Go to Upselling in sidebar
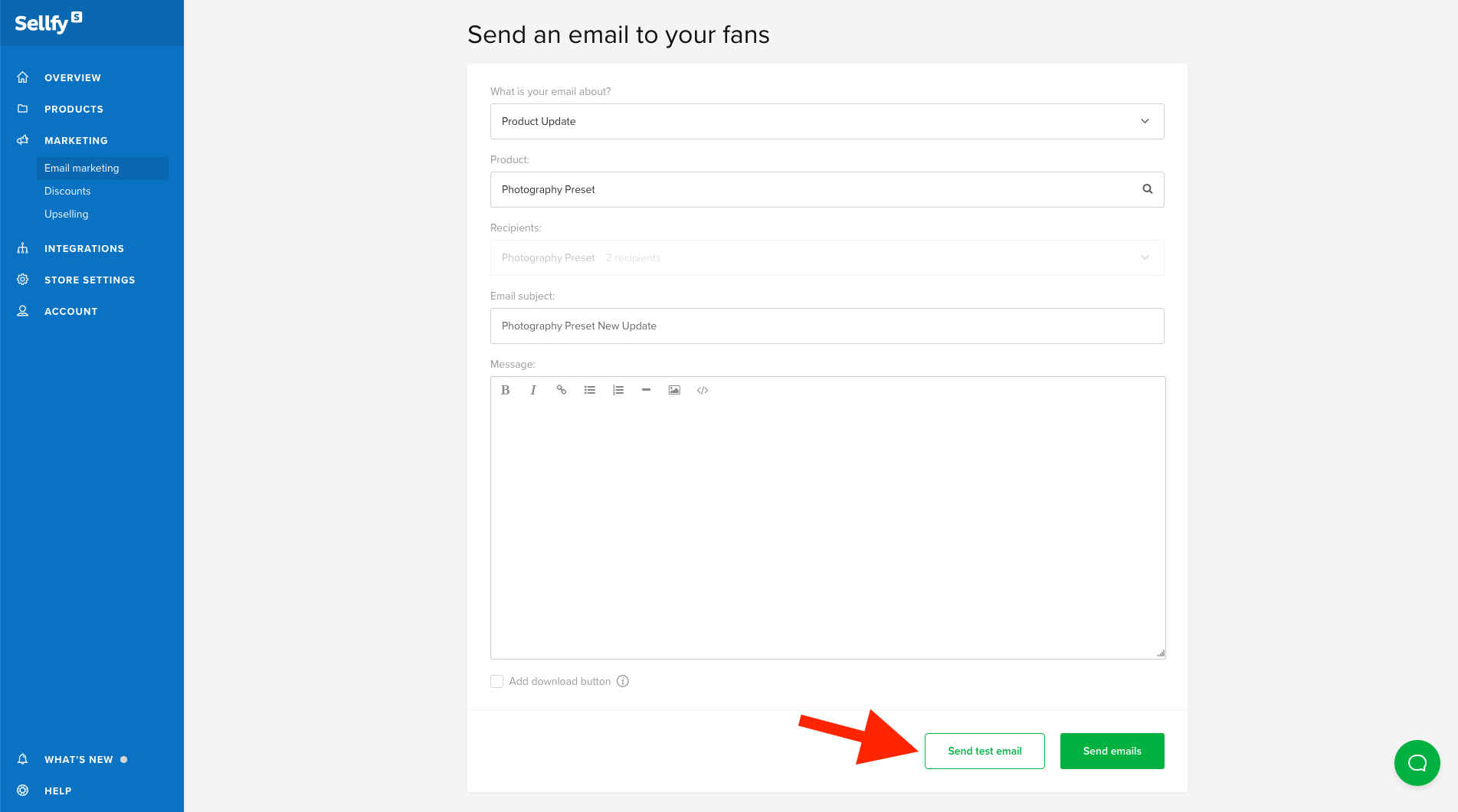The image size is (1458, 812). (x=67, y=214)
